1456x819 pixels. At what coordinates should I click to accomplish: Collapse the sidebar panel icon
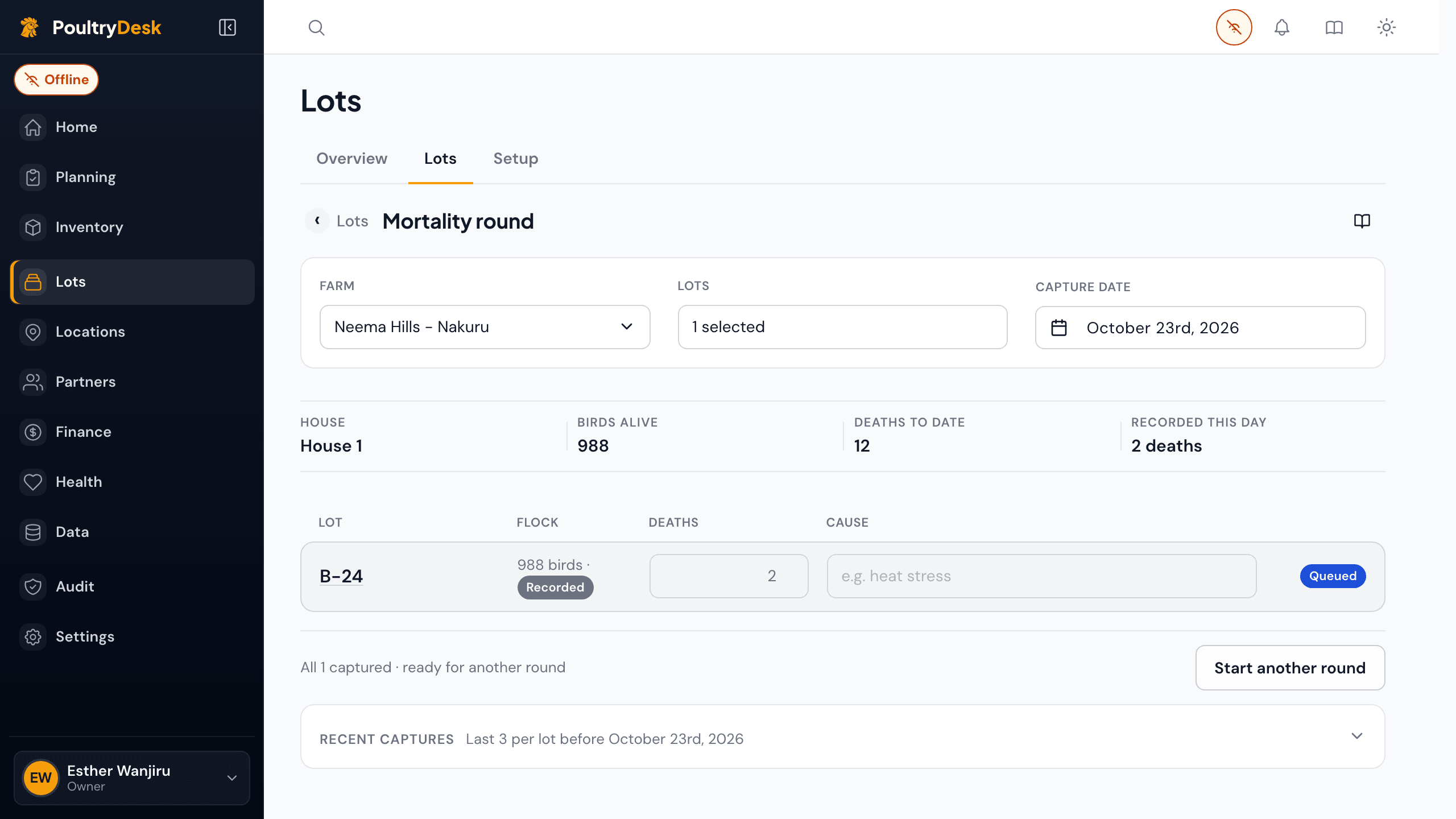(227, 27)
